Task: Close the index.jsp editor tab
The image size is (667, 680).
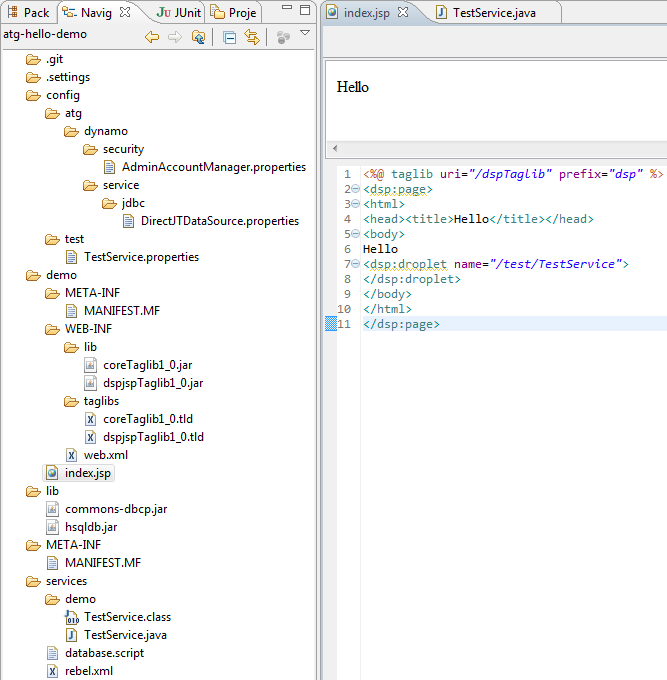Action: (x=403, y=12)
